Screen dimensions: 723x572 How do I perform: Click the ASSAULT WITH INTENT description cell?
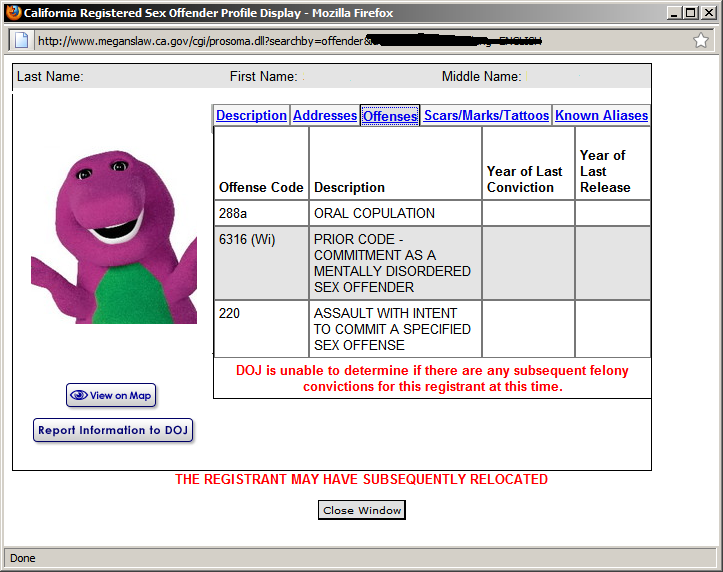click(396, 329)
